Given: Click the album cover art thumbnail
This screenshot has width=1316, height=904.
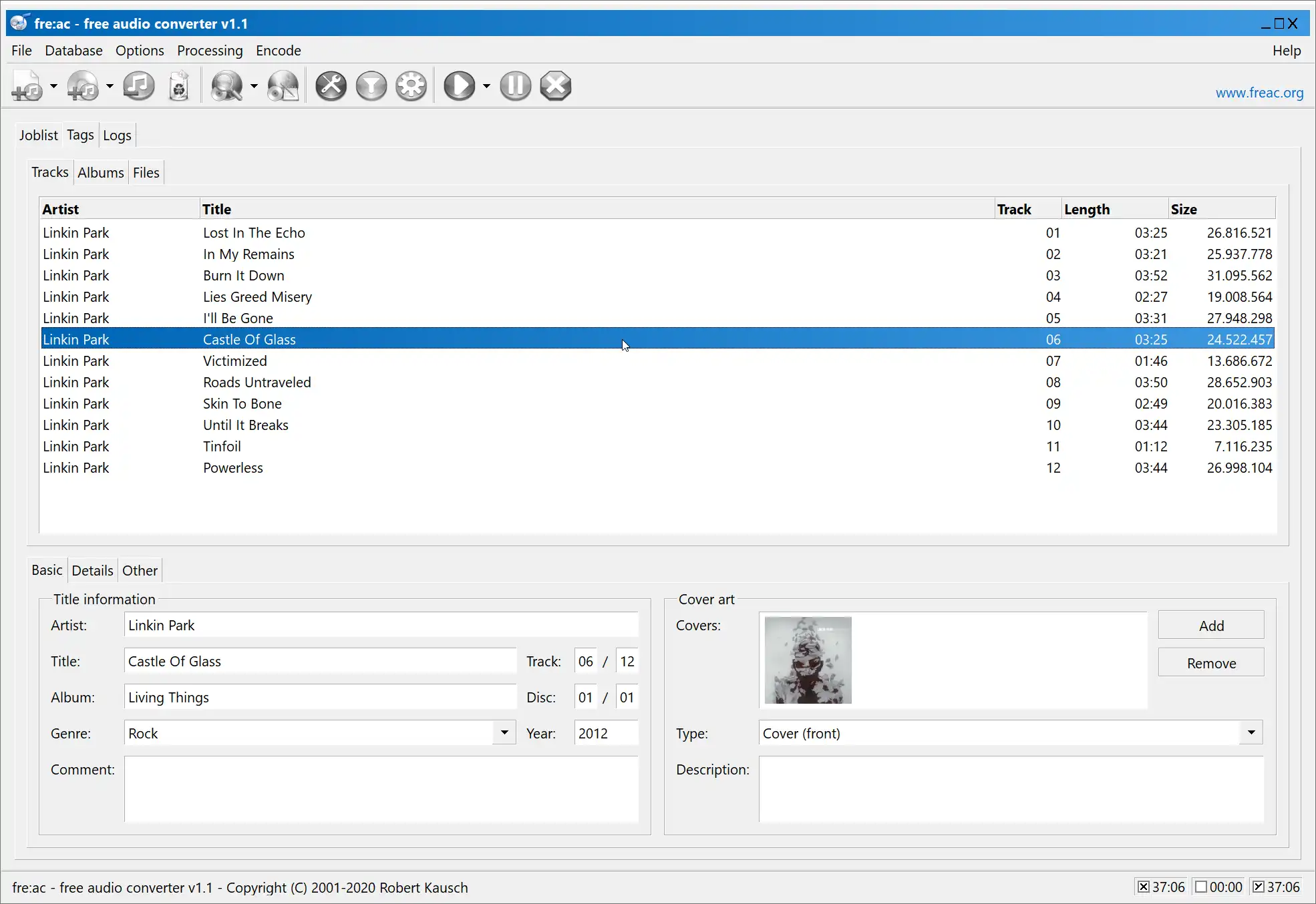Looking at the screenshot, I should pos(808,660).
